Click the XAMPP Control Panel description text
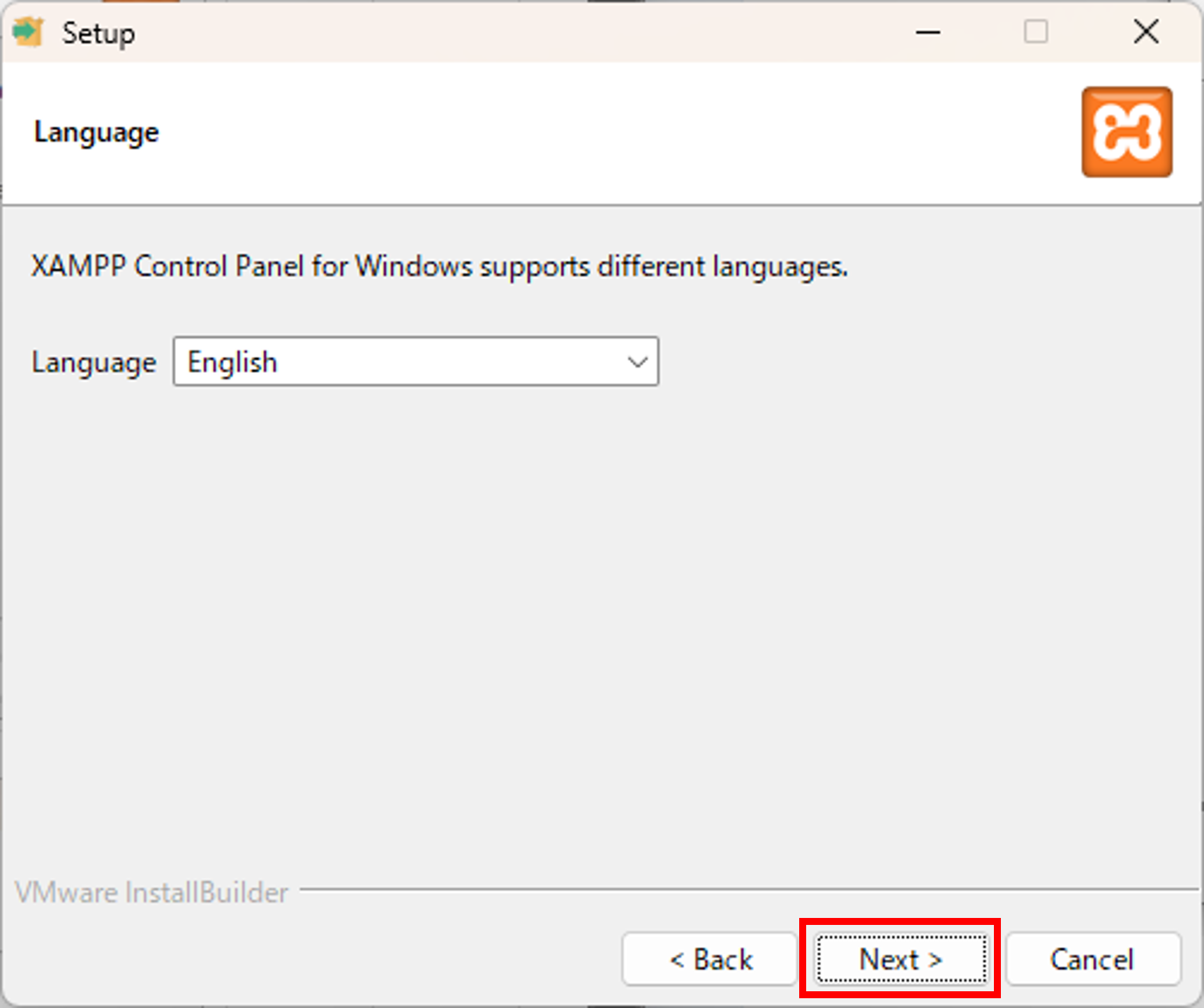The width and height of the screenshot is (1204, 1008). point(439,267)
